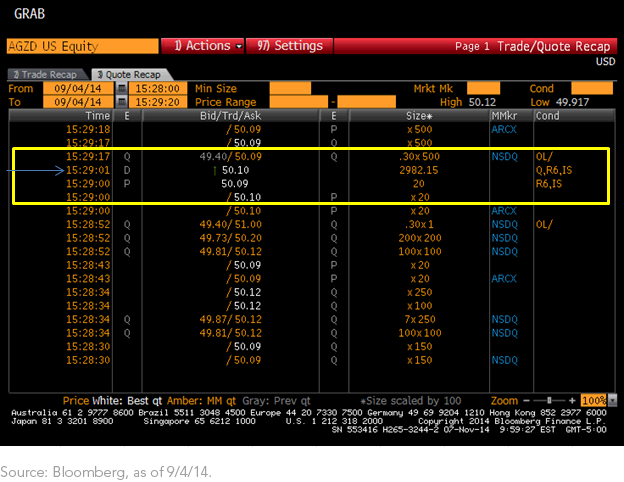Click the Low 49.917 value

[572, 102]
